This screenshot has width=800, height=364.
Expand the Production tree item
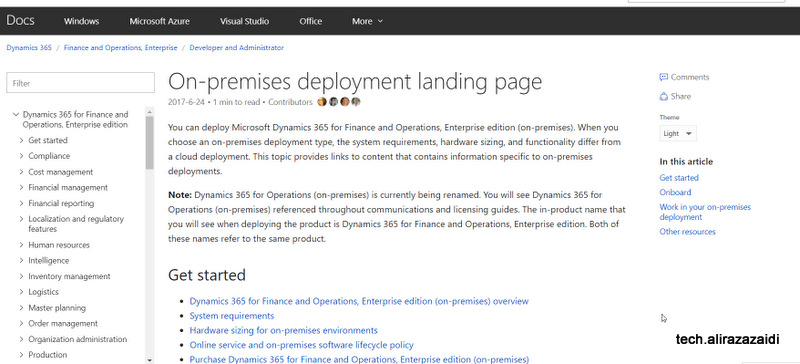point(21,355)
